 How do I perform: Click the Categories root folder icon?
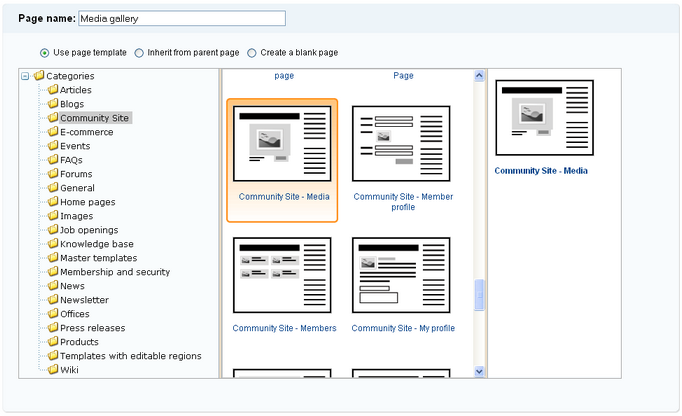[x=39, y=76]
